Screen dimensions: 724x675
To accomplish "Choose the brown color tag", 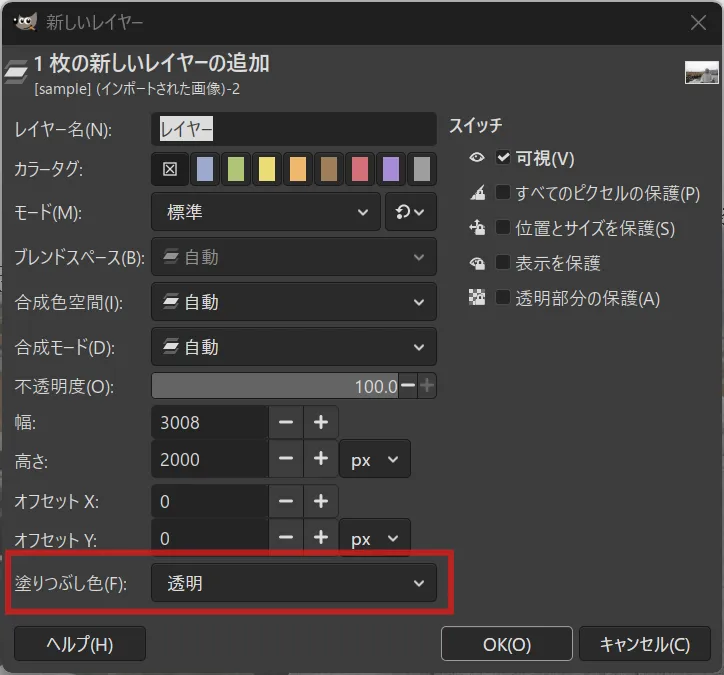I will coord(329,169).
